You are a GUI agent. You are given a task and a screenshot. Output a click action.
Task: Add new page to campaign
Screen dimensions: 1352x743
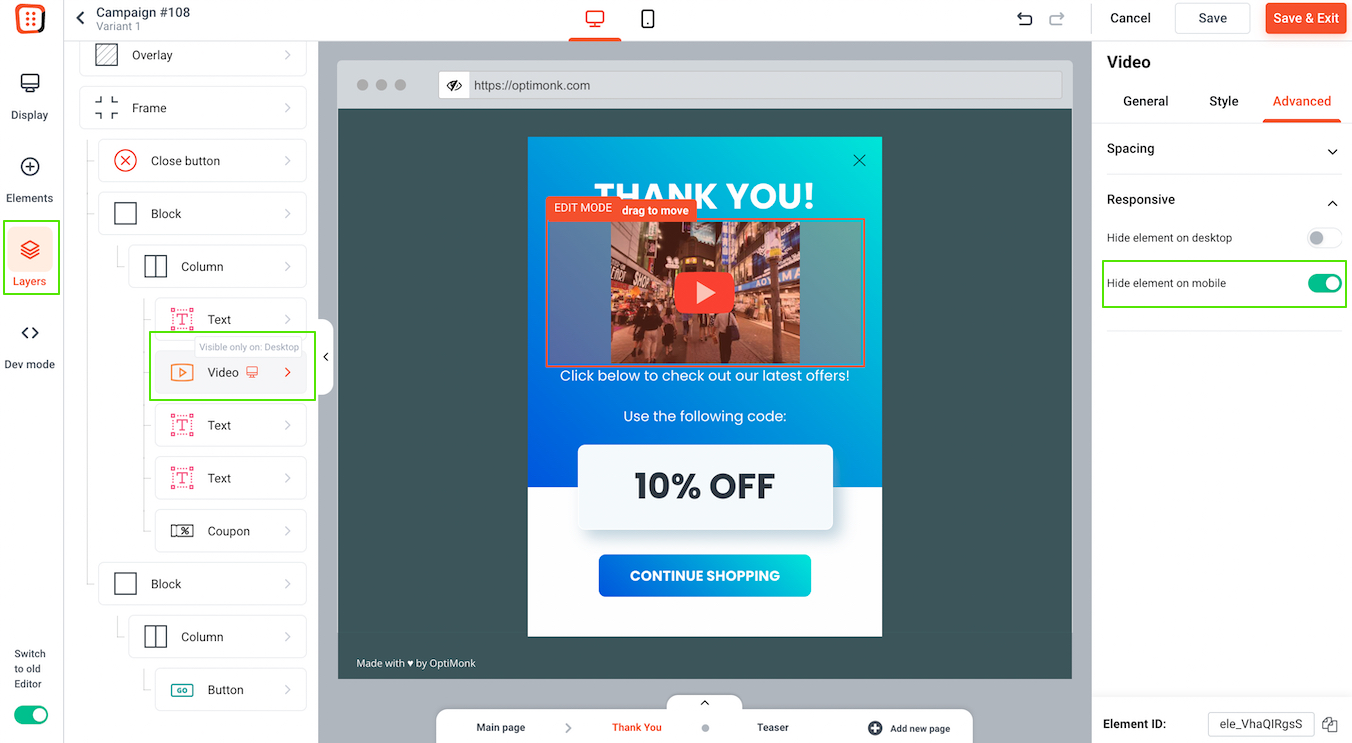[x=909, y=728]
